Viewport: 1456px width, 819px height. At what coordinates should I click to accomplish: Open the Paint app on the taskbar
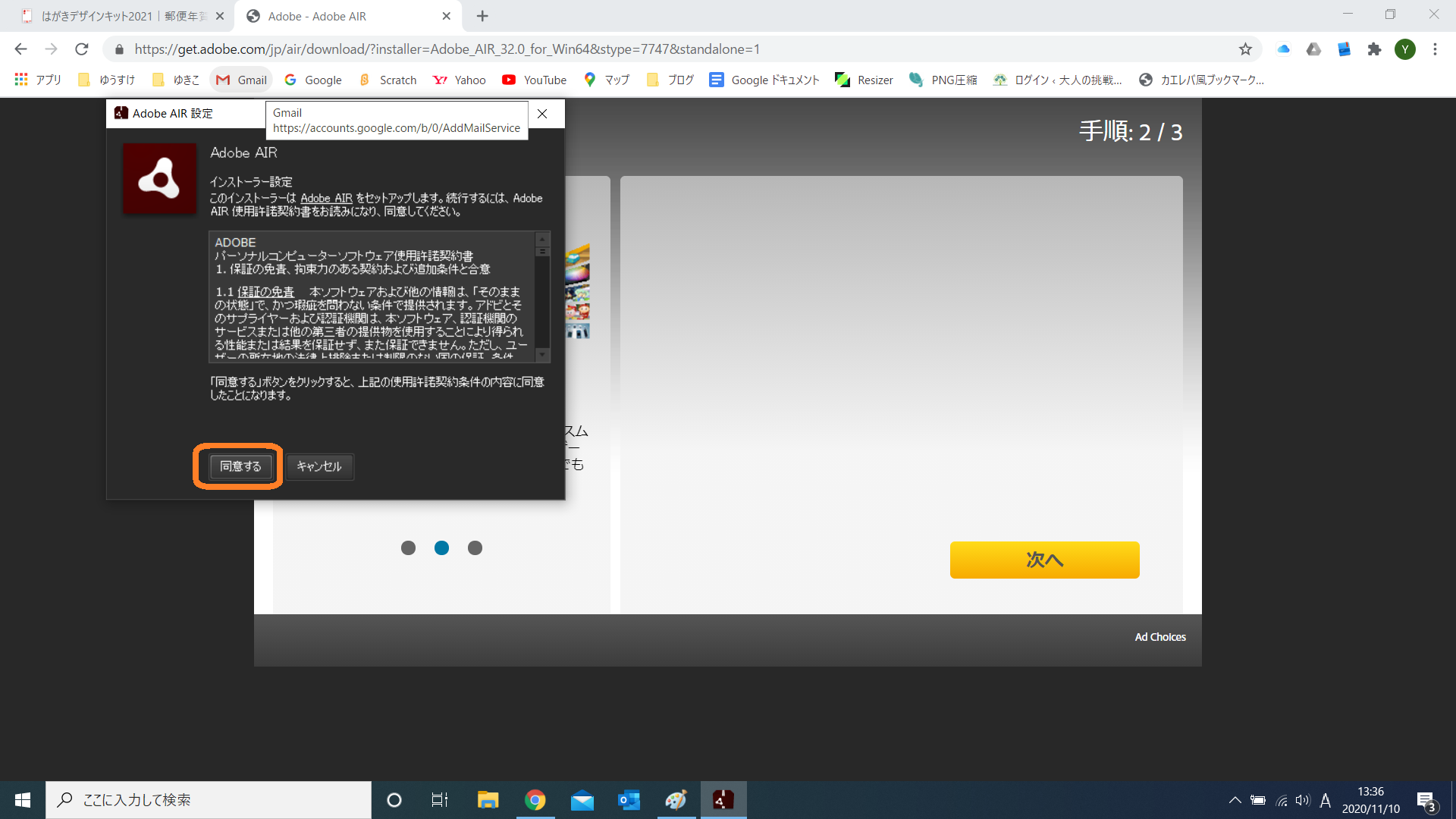click(x=676, y=800)
